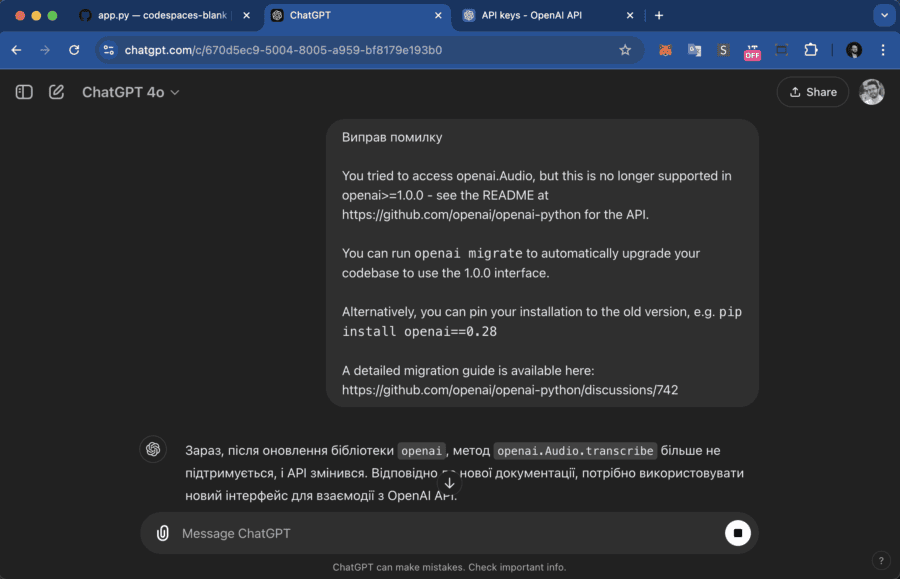
Task: Open the MetaMask fox extension
Action: [x=665, y=50]
